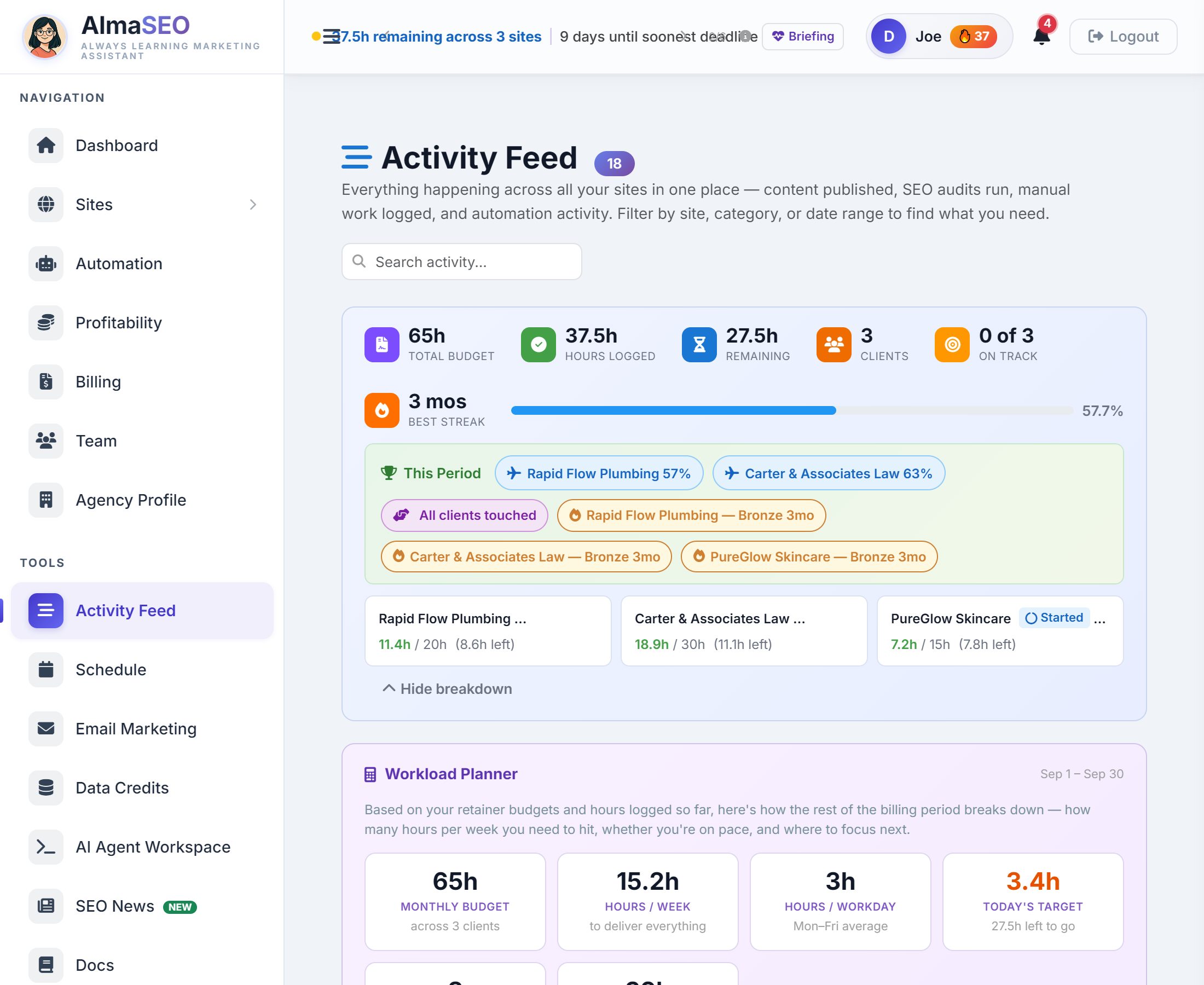Open Dashboard via its home icon
Screen dimensions: 1204x985
coord(46,146)
